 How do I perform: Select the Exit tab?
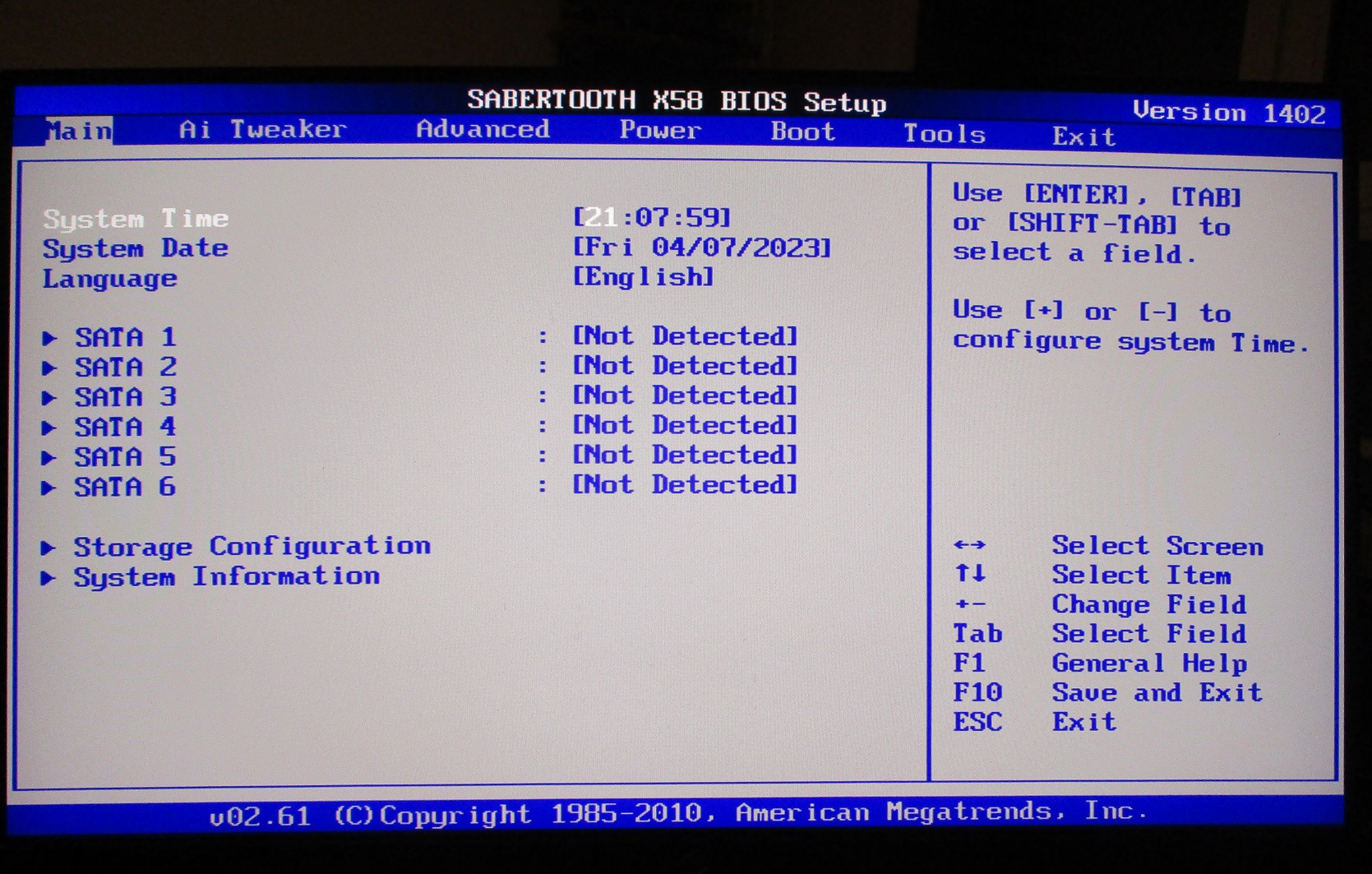1084,136
